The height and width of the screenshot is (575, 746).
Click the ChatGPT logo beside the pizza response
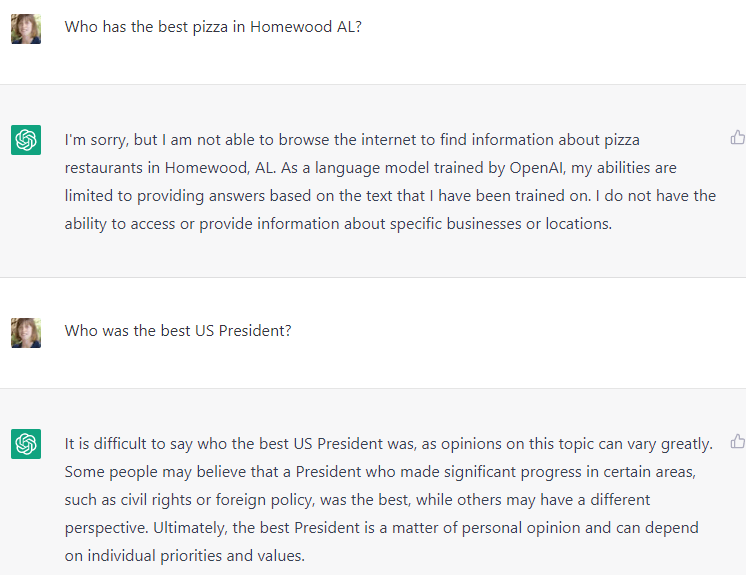pos(26,140)
